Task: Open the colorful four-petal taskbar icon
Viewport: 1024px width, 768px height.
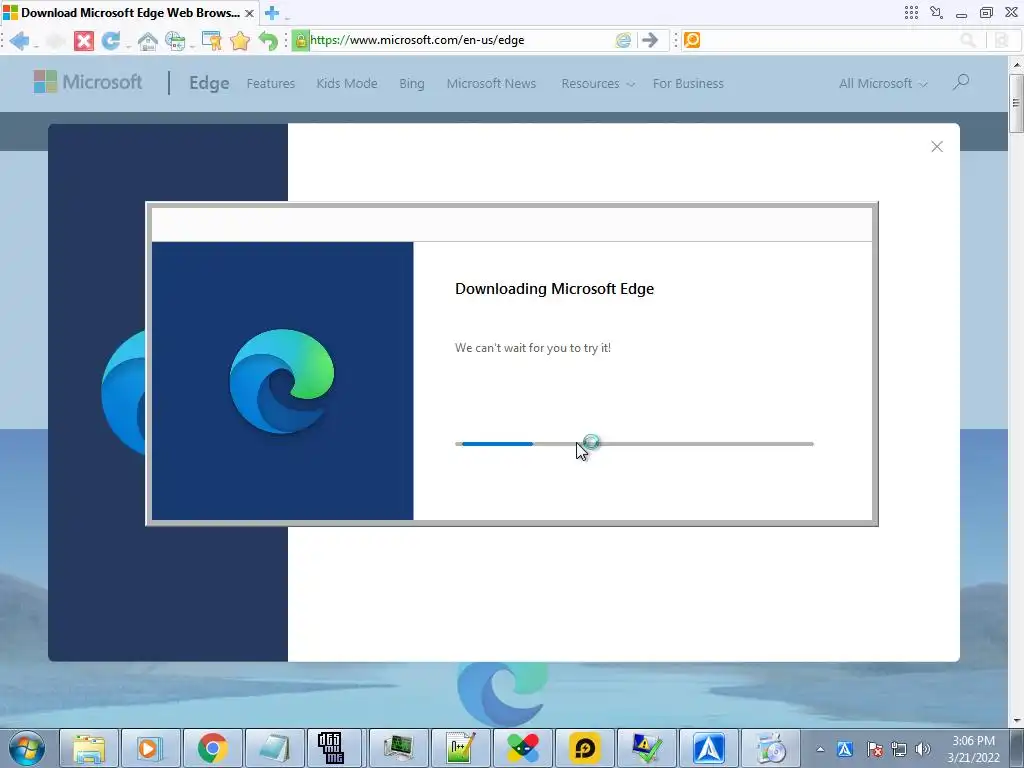Action: (522, 748)
